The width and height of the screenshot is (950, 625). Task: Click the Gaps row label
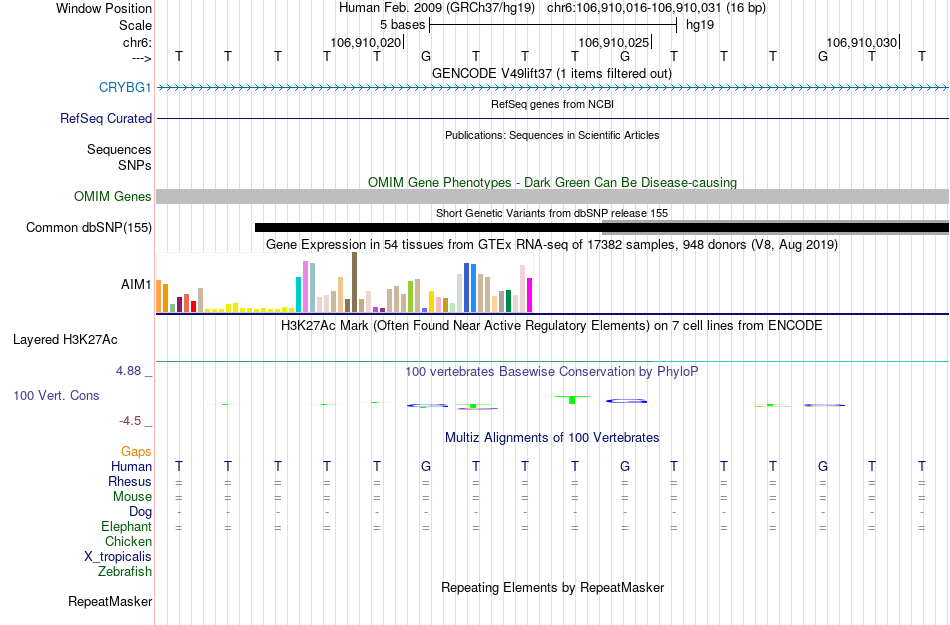coord(136,451)
